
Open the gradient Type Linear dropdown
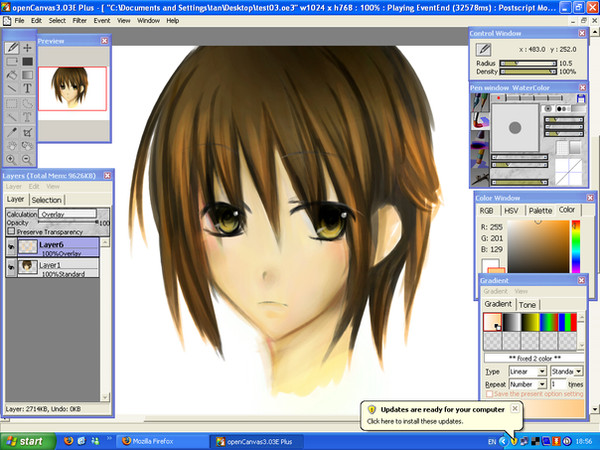pos(528,371)
